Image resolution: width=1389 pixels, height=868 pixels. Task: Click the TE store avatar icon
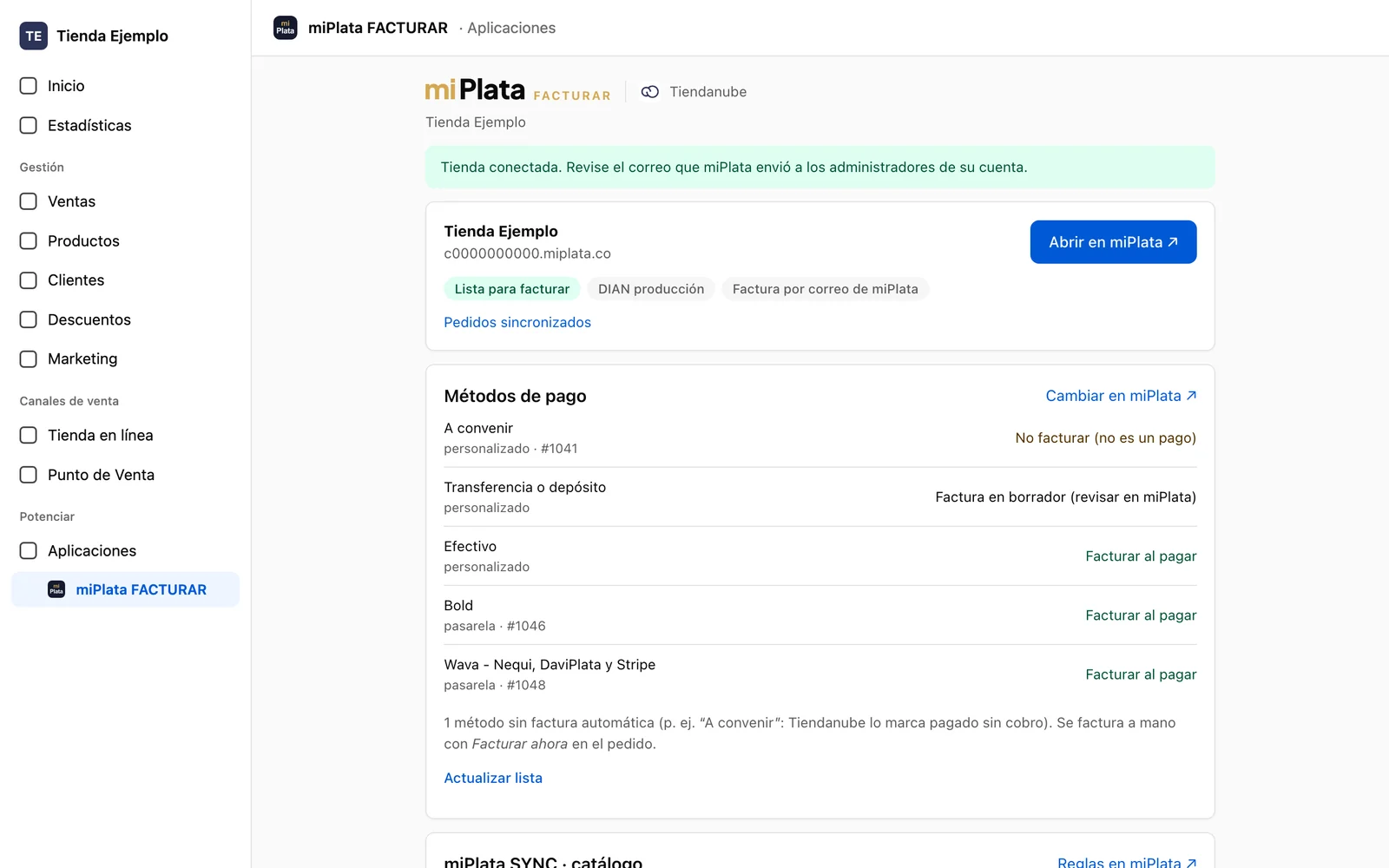tap(34, 36)
